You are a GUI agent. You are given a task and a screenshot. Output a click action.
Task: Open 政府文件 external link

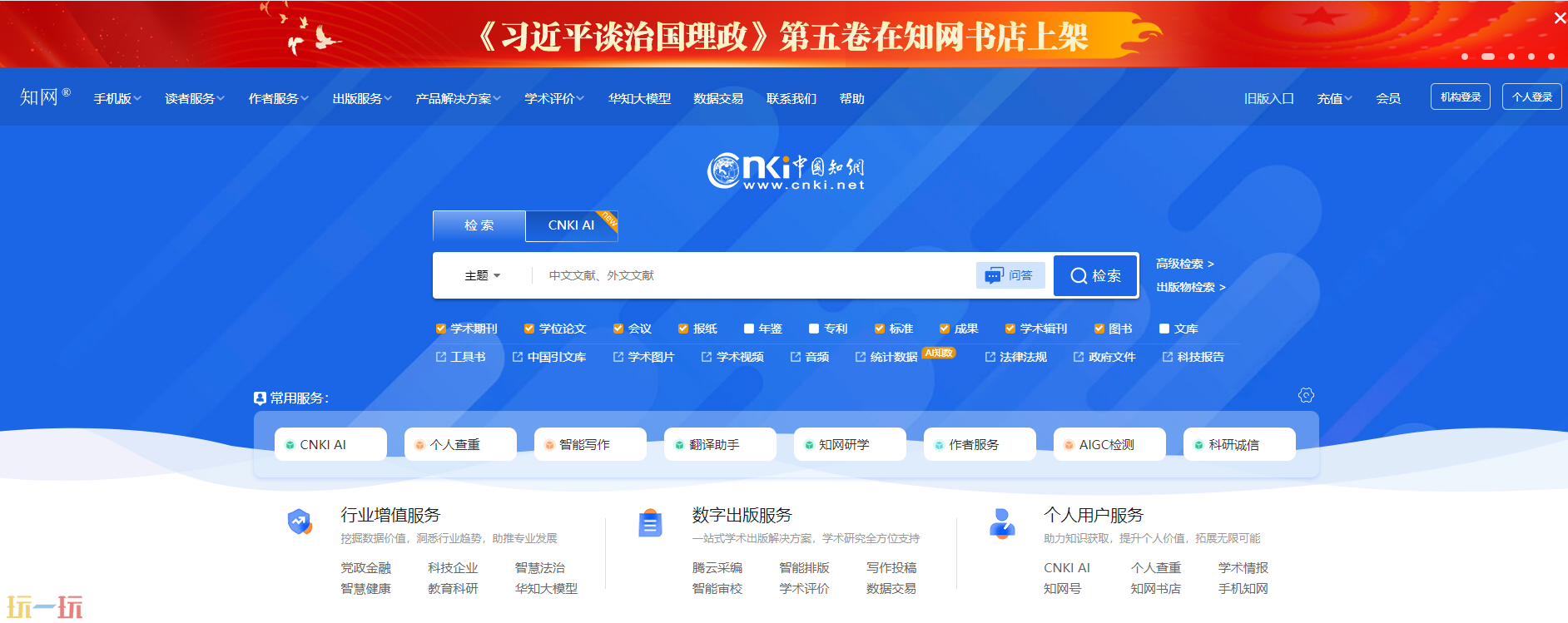[1104, 357]
